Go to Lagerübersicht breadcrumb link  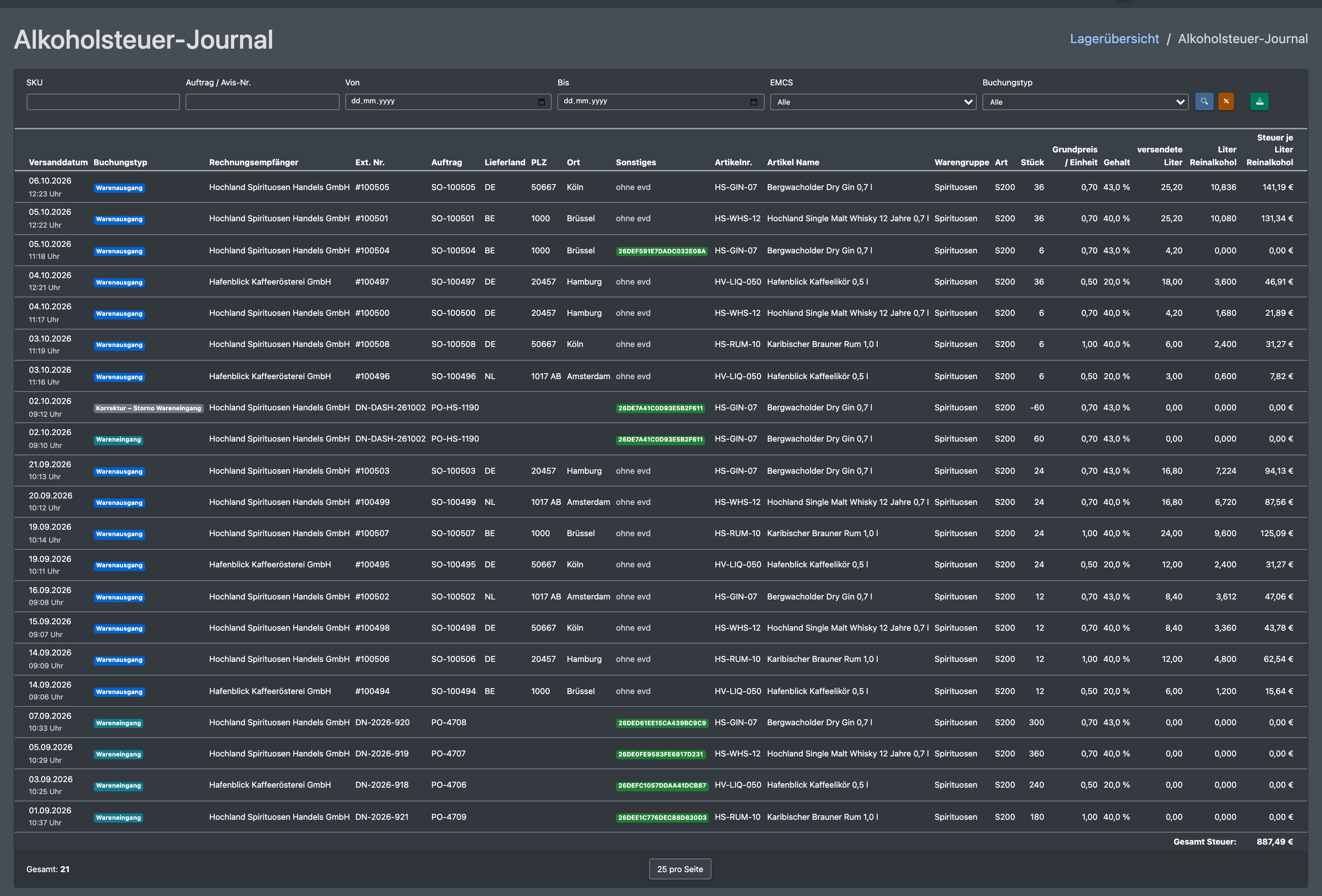click(1114, 39)
